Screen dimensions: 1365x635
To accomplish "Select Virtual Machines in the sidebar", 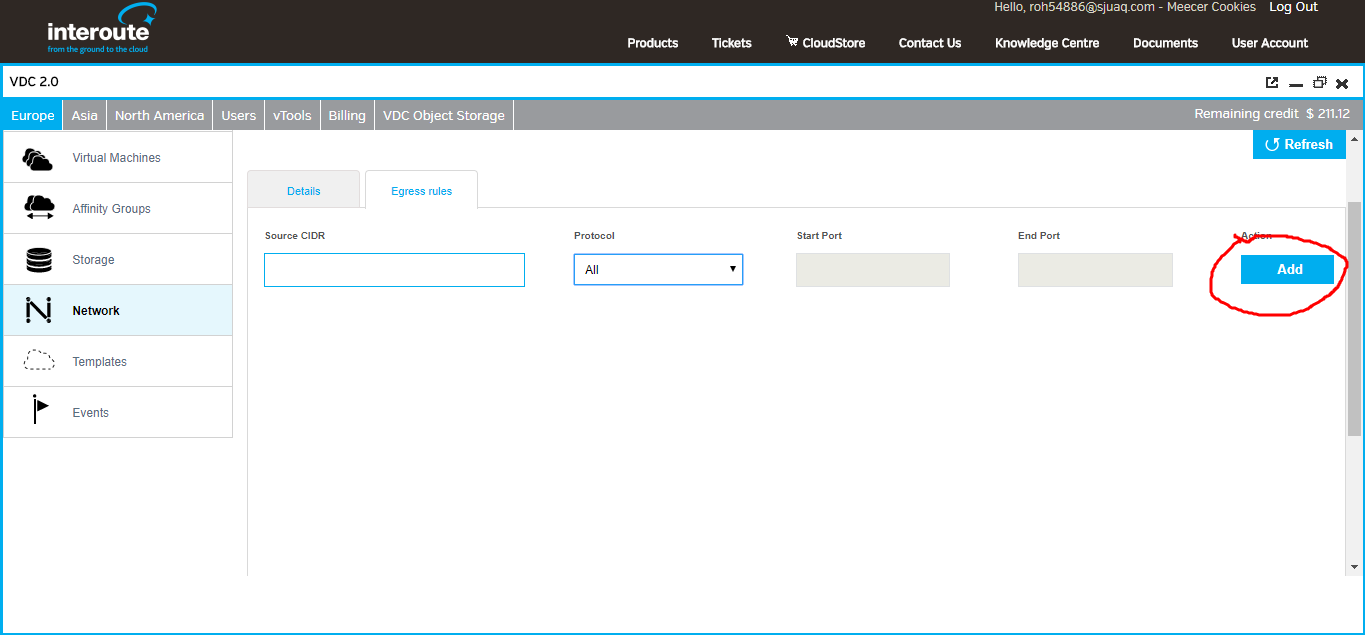I will coord(118,157).
